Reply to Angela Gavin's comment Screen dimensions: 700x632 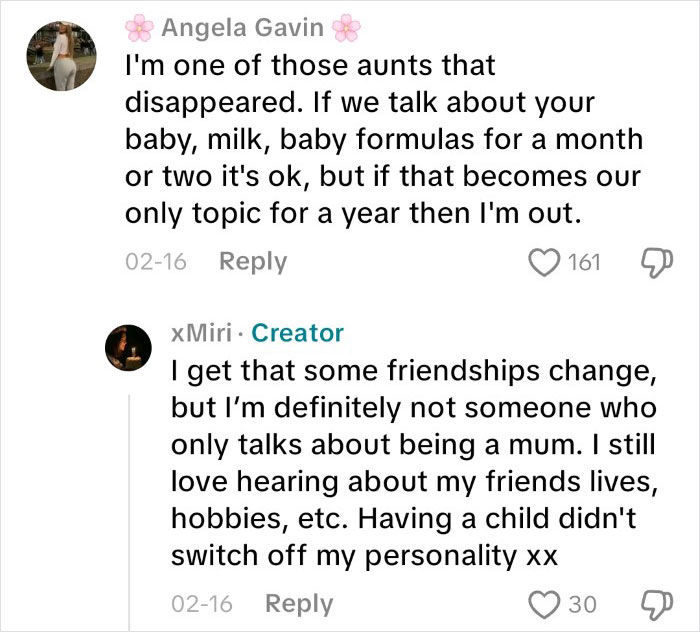tap(252, 262)
